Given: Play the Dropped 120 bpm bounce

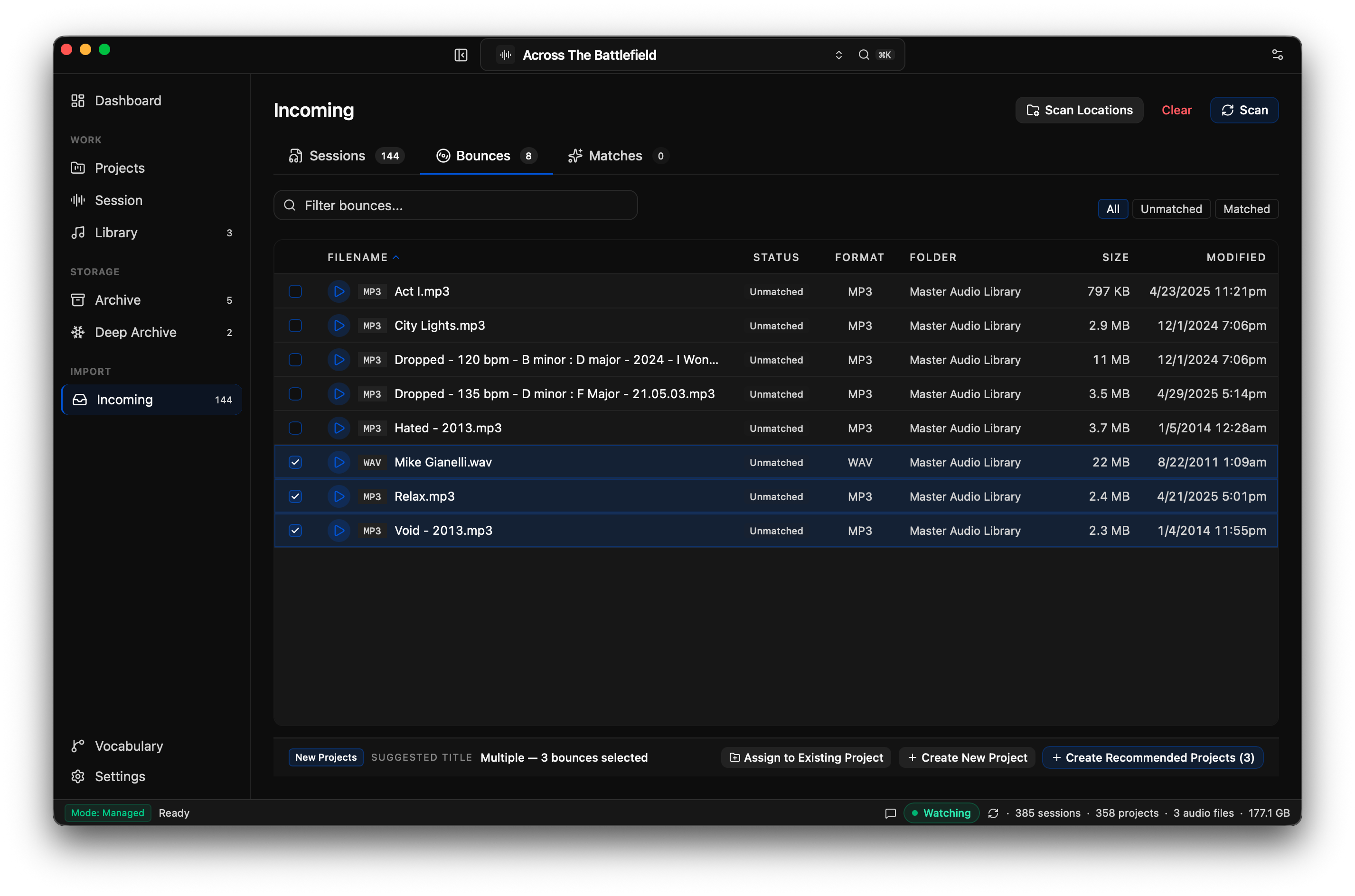Looking at the screenshot, I should 339,359.
